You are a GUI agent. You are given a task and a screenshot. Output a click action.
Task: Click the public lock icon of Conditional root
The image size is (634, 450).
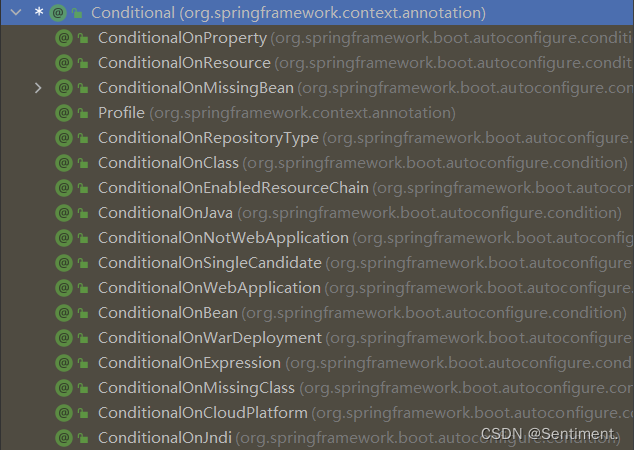pos(77,14)
